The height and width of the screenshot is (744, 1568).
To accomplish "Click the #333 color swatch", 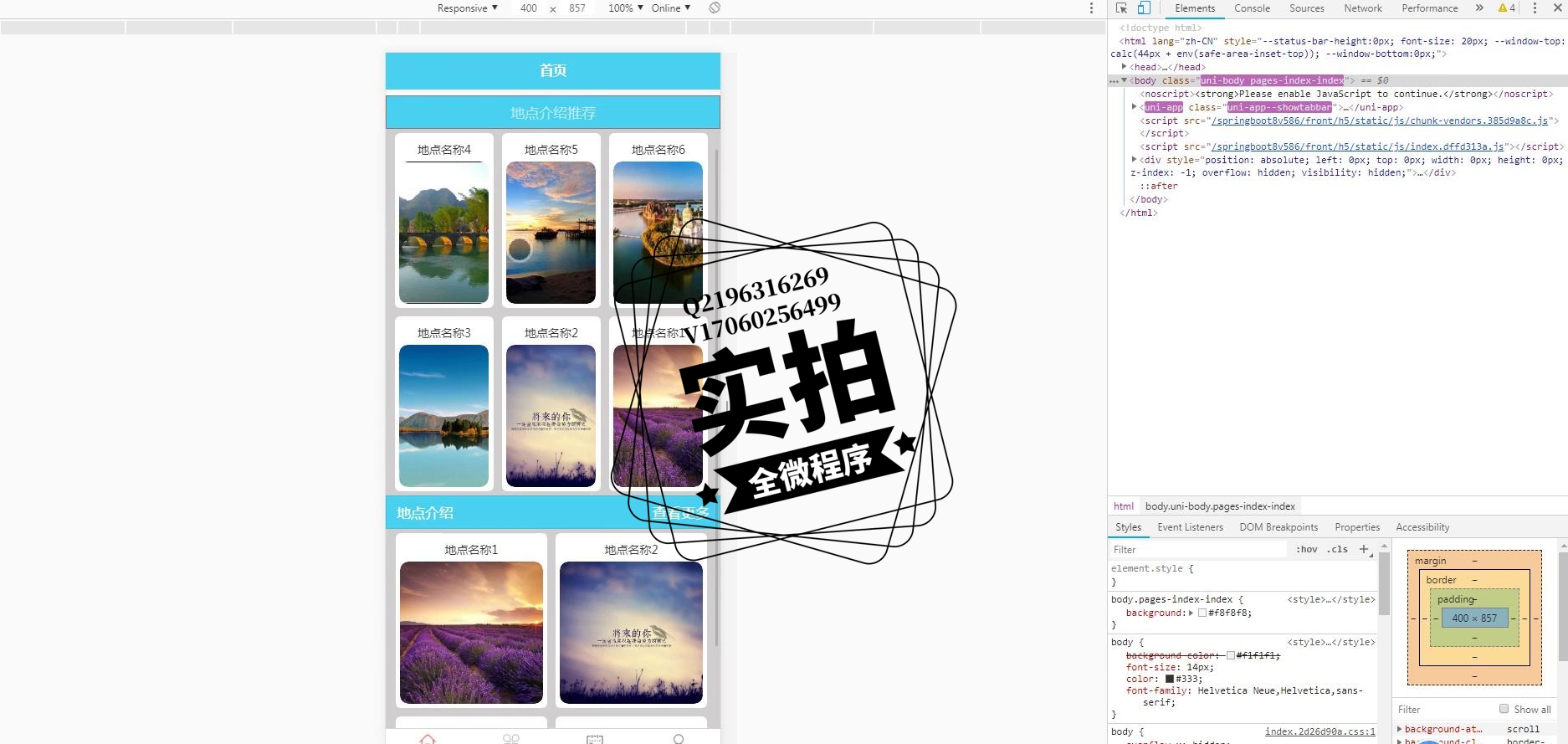I will tap(1170, 679).
